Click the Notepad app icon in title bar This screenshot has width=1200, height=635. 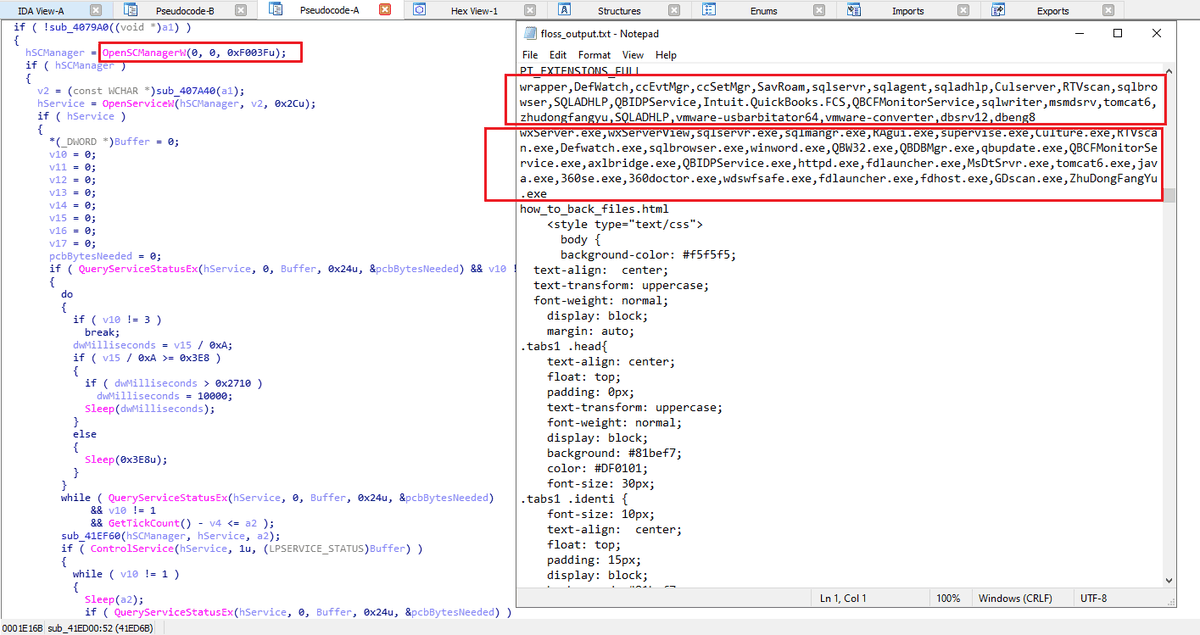(x=530, y=33)
